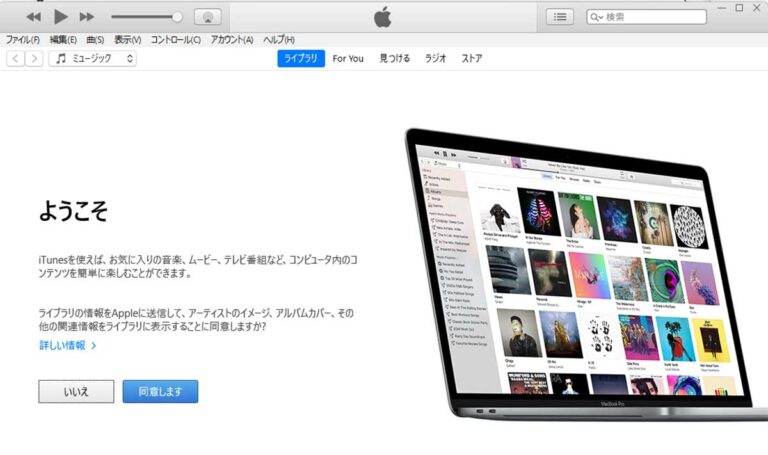Switch to the ラジオ tab
Viewport: 768px width, 455px height.
435,59
